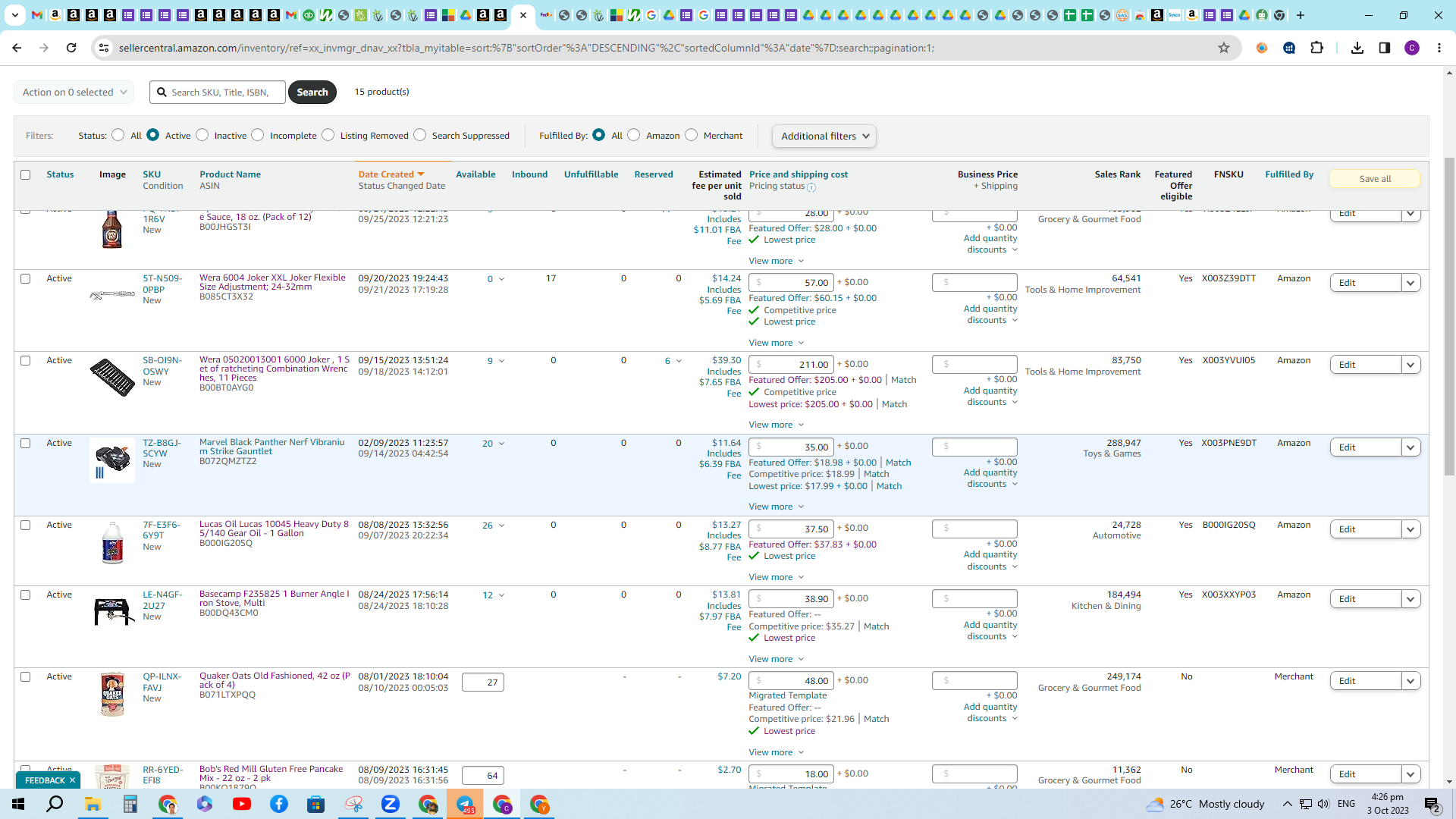Click the Search button
The width and height of the screenshot is (1456, 819).
point(312,92)
